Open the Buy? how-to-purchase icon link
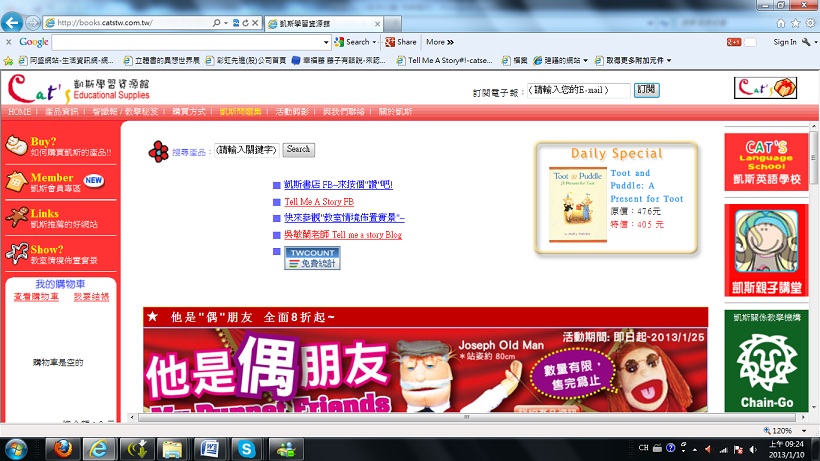This screenshot has width=820, height=461. coord(17,146)
